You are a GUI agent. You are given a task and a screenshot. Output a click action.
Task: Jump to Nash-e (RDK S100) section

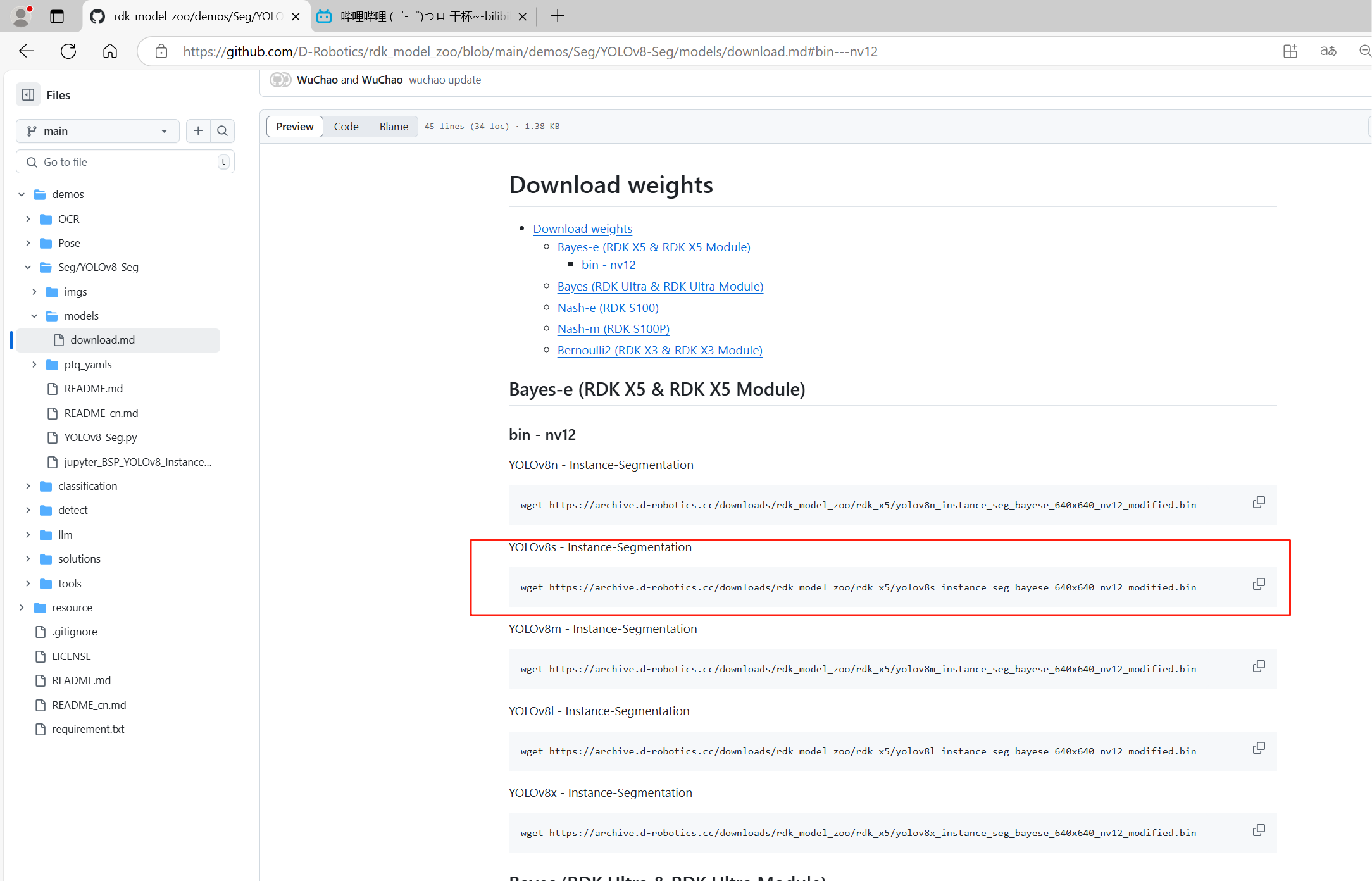(608, 308)
